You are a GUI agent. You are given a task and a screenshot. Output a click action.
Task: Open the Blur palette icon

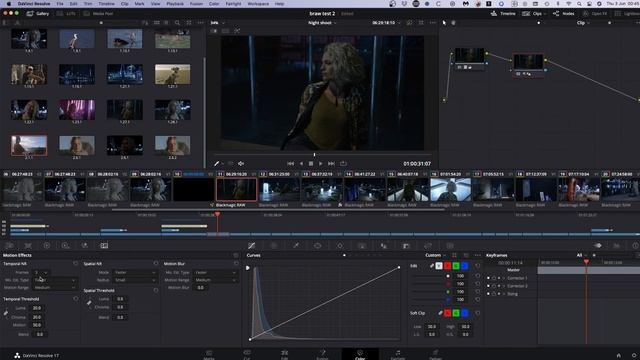(384, 245)
